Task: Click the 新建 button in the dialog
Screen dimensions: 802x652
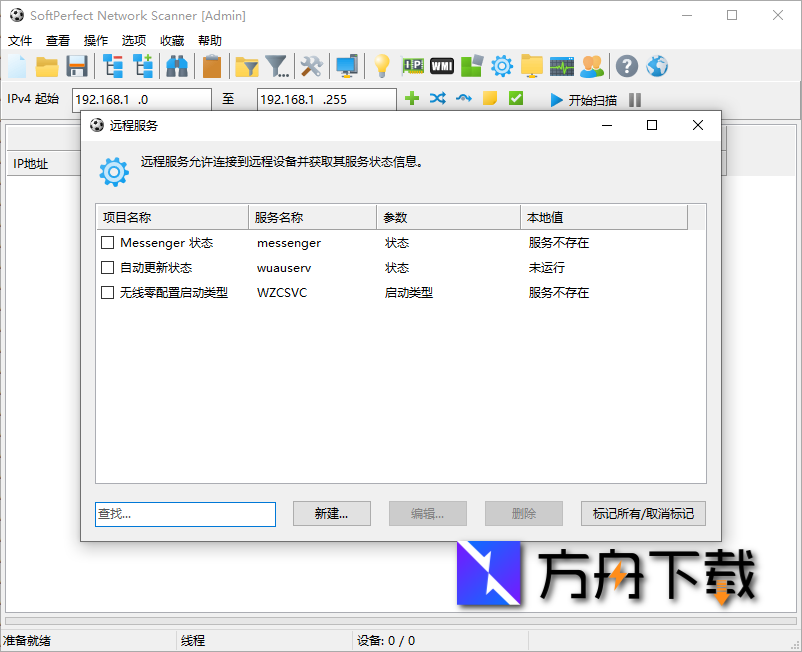Action: point(331,514)
